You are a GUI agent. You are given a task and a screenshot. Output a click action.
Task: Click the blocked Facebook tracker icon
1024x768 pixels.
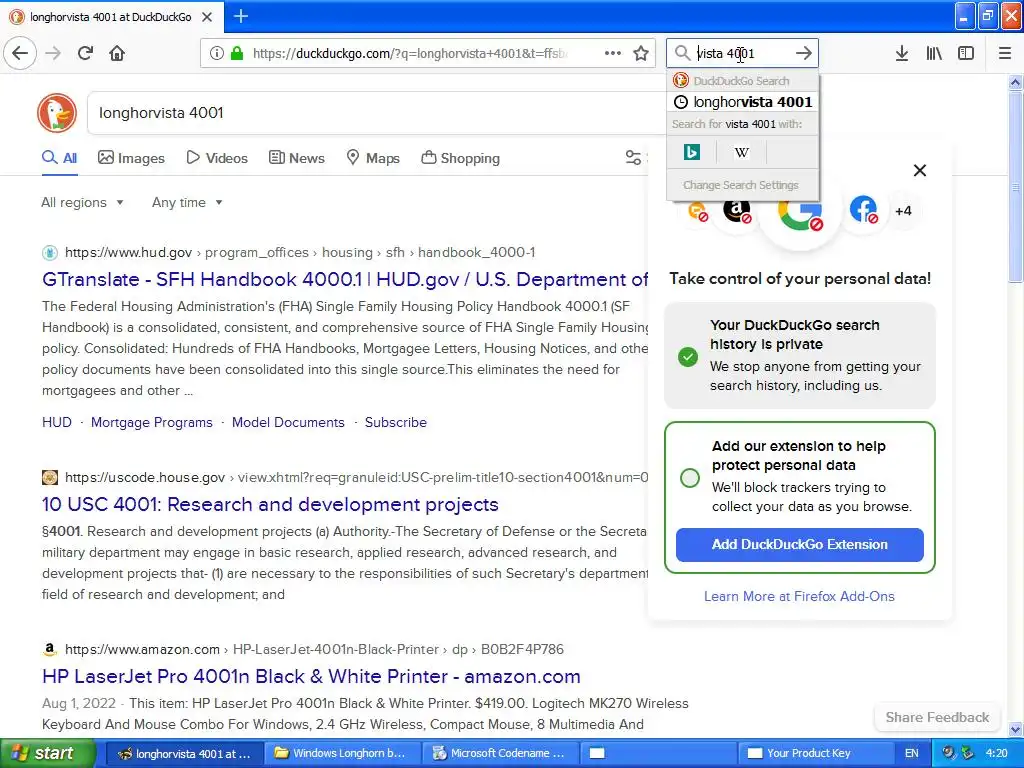[863, 210]
